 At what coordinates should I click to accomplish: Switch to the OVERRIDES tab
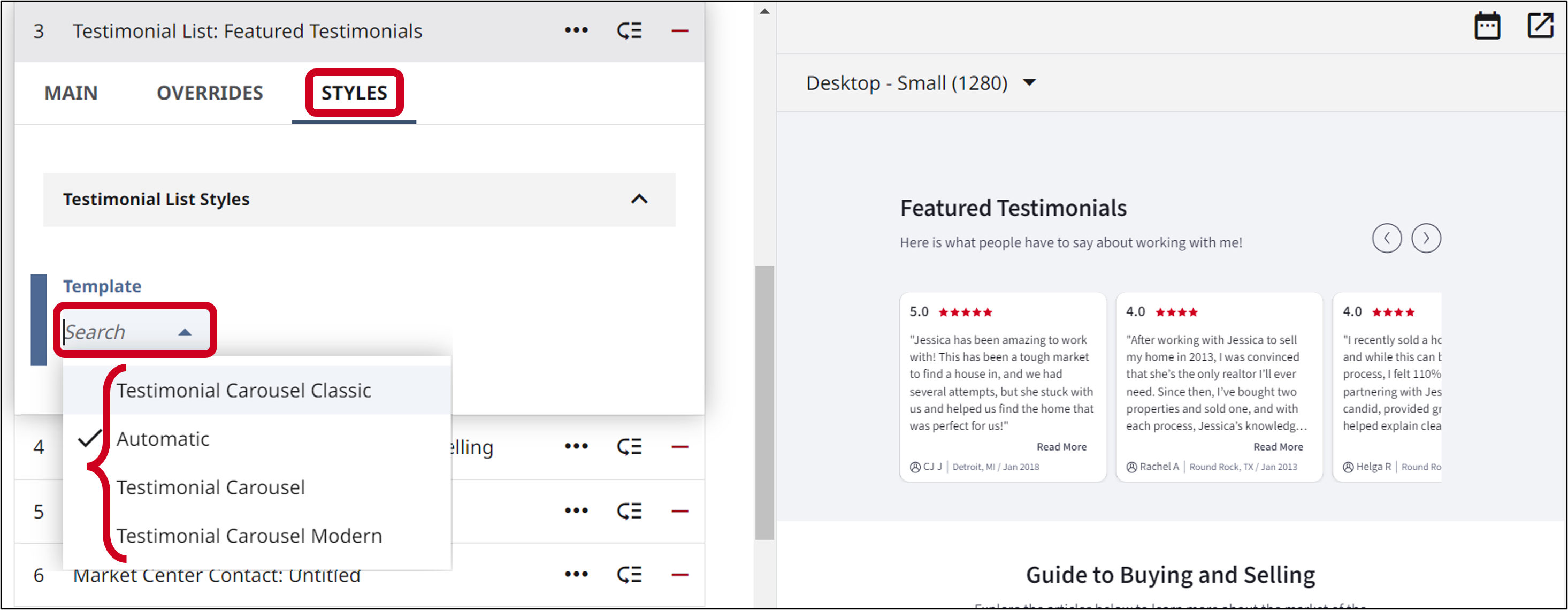210,93
